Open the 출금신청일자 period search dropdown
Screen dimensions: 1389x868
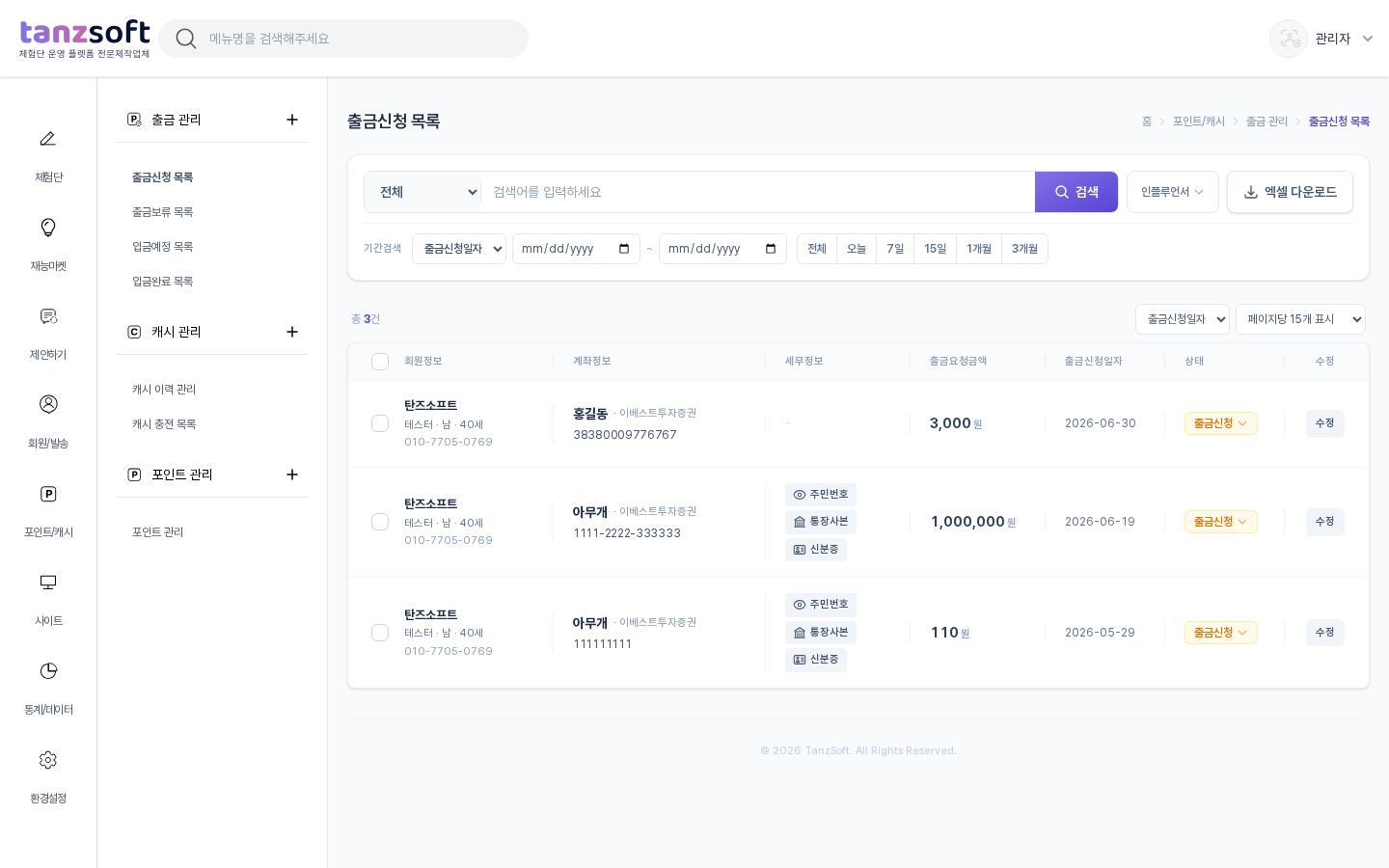(x=459, y=249)
